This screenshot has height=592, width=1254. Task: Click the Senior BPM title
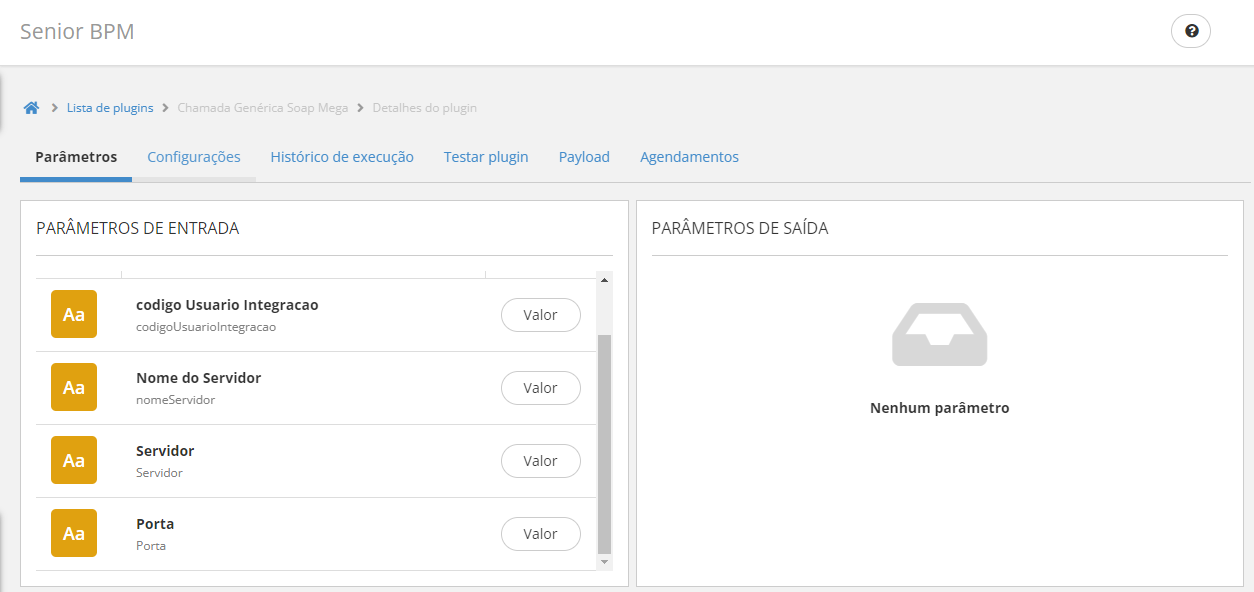[x=77, y=31]
